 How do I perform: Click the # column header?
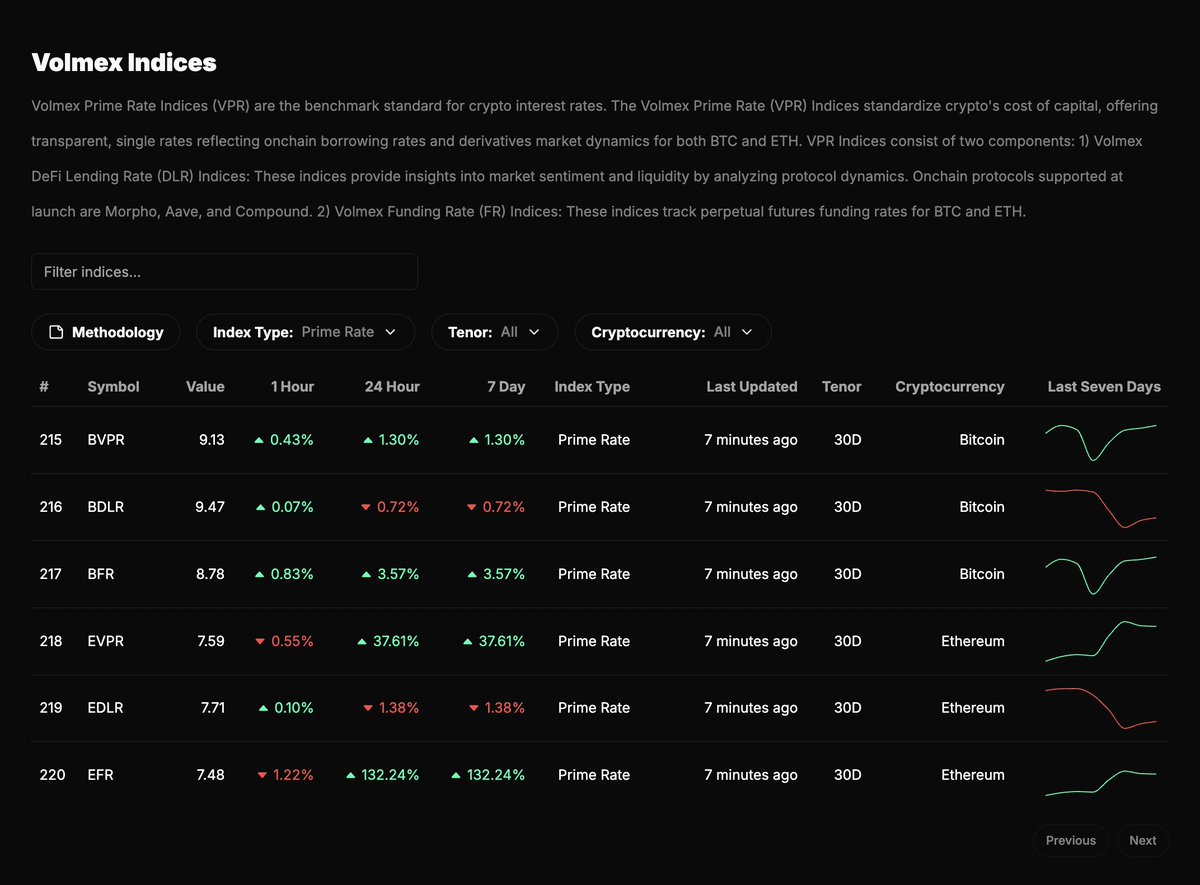click(x=44, y=386)
